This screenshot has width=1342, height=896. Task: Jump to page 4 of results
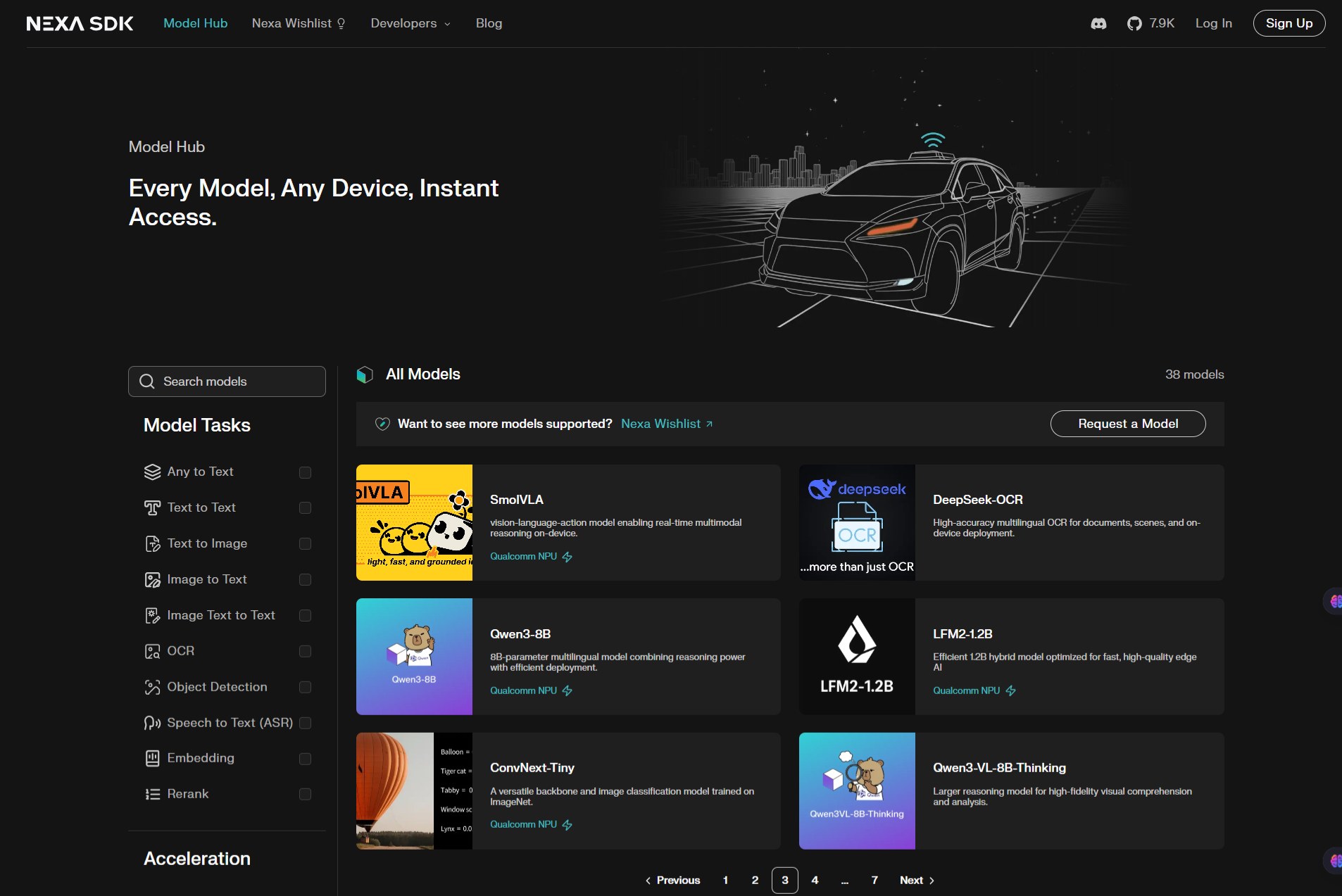(815, 880)
